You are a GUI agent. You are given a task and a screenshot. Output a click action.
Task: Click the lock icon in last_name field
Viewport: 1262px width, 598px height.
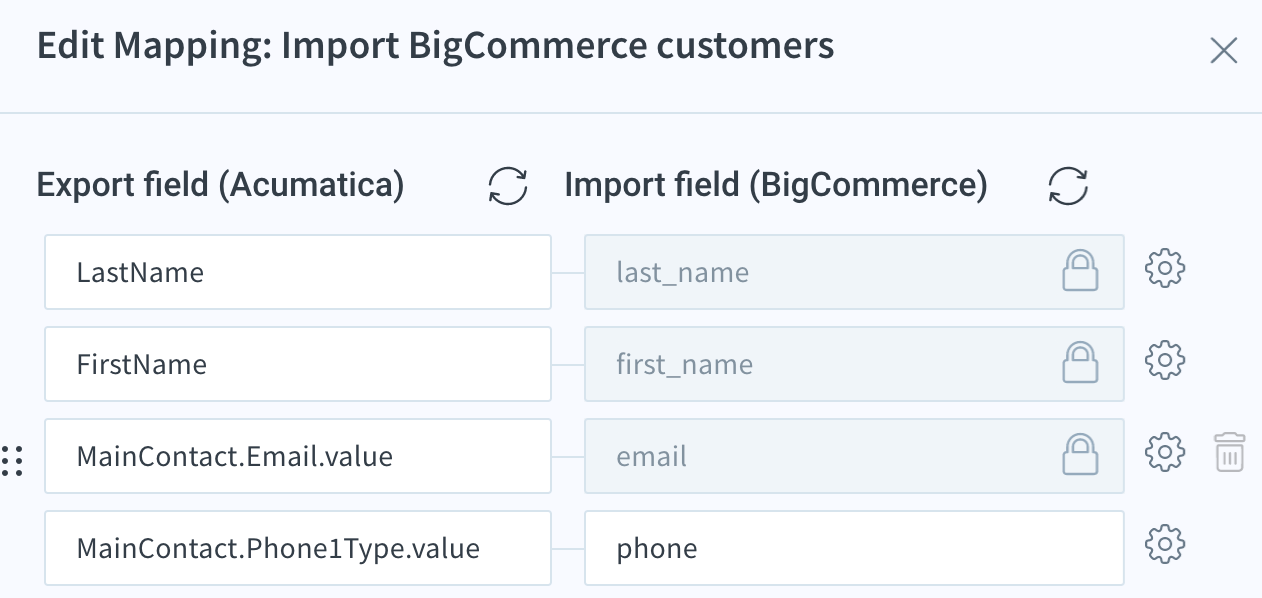(x=1080, y=270)
